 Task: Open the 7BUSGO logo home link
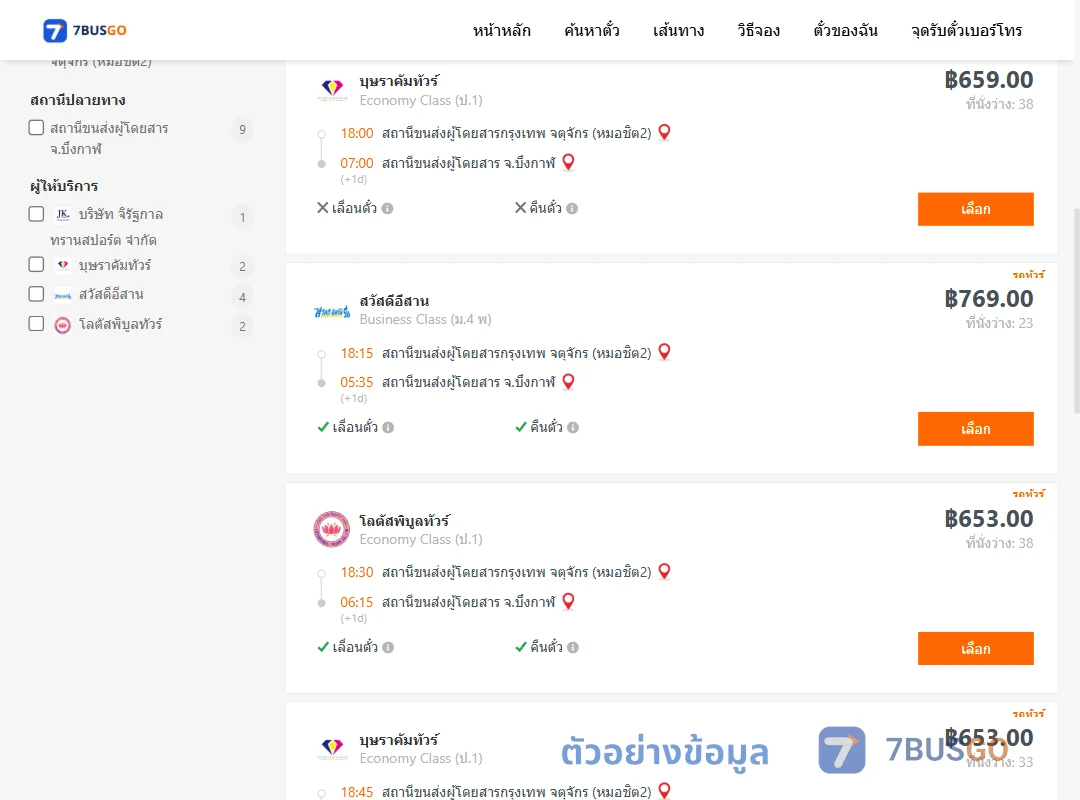click(85, 30)
